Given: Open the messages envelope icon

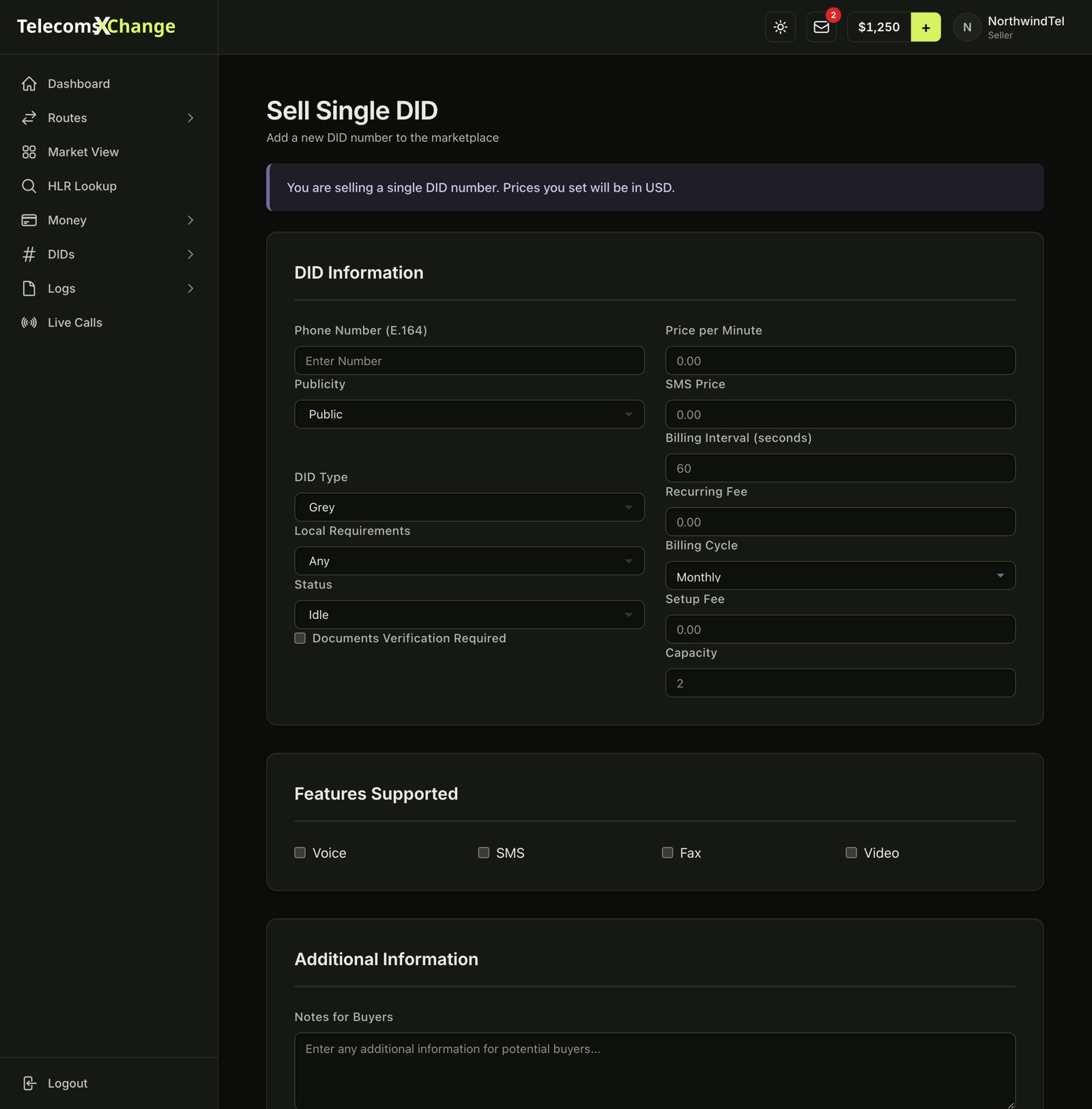Looking at the screenshot, I should pos(821,27).
